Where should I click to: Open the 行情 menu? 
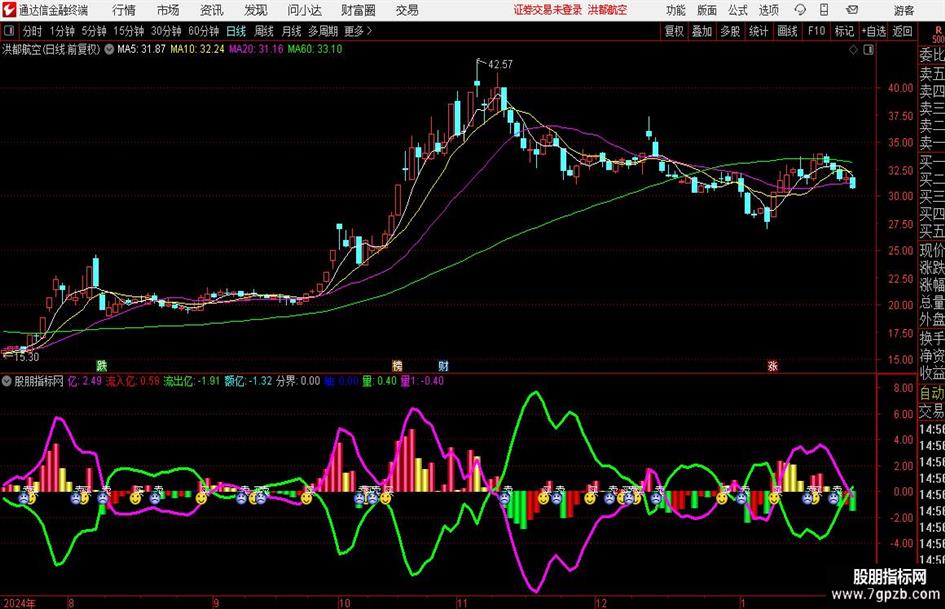click(x=124, y=10)
